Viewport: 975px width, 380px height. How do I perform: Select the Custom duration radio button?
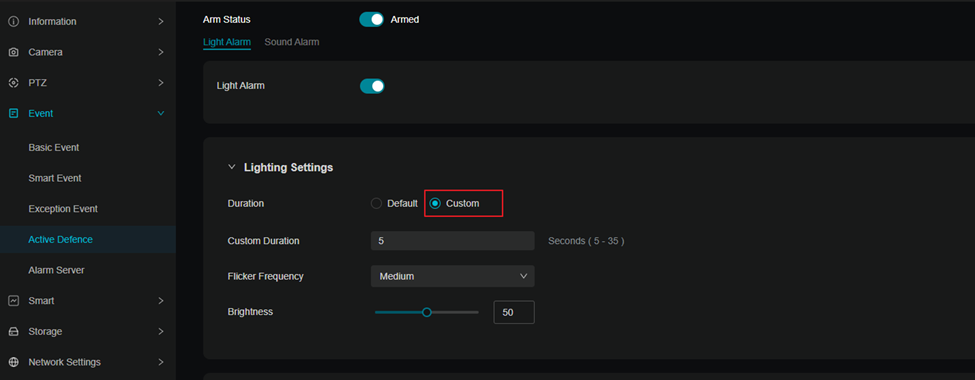[435, 203]
